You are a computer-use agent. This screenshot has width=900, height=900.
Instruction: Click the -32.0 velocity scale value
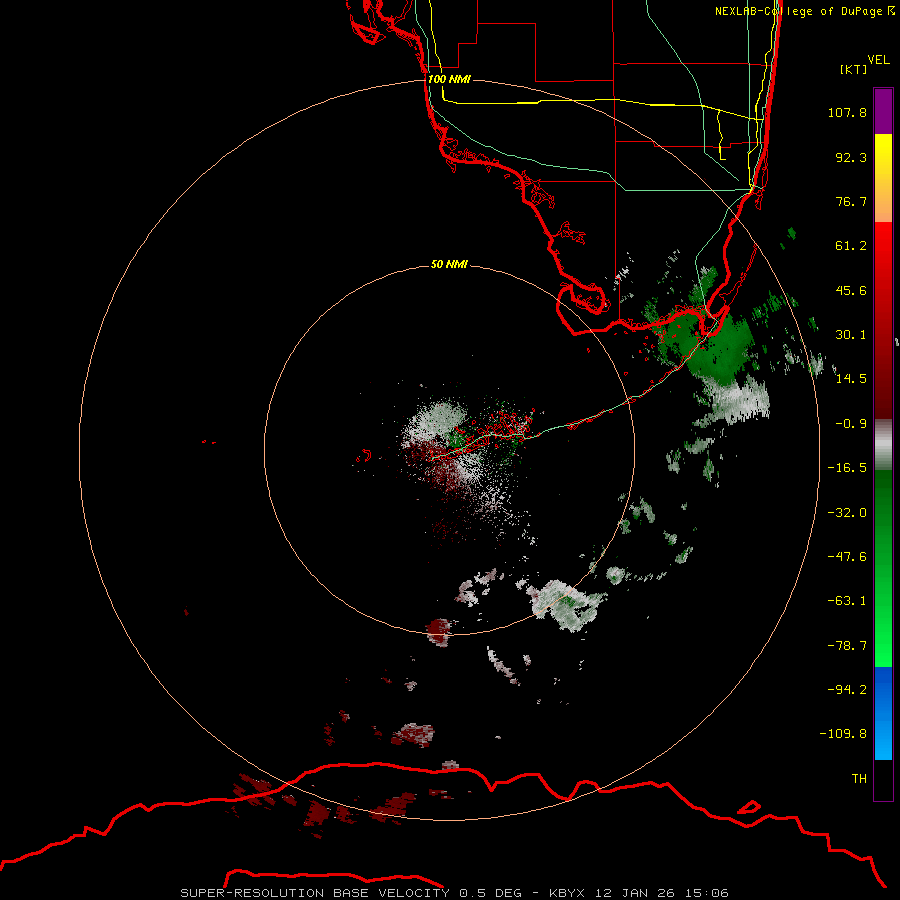point(847,513)
